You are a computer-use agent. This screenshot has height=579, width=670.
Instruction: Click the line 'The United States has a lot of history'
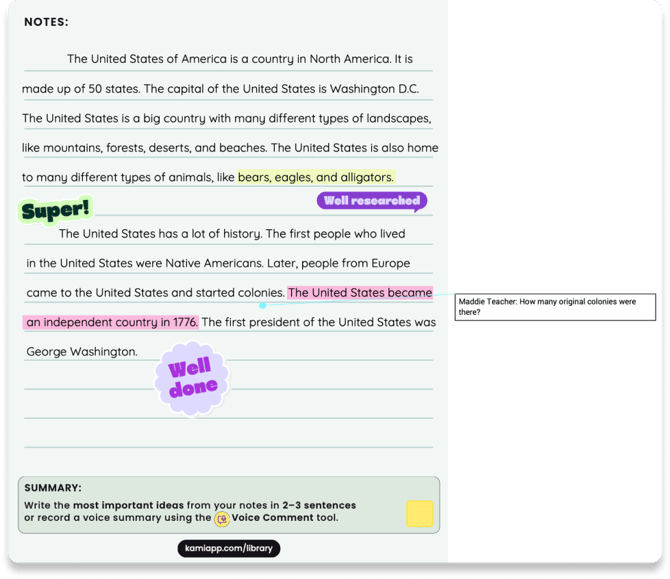[x=232, y=234]
